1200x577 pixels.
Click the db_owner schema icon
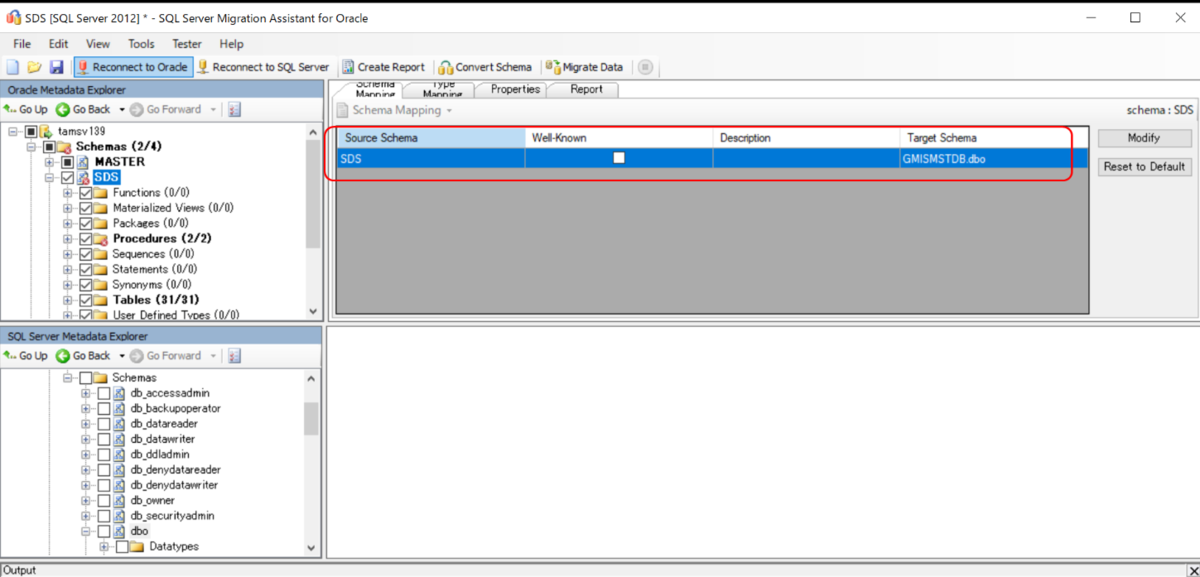point(120,501)
